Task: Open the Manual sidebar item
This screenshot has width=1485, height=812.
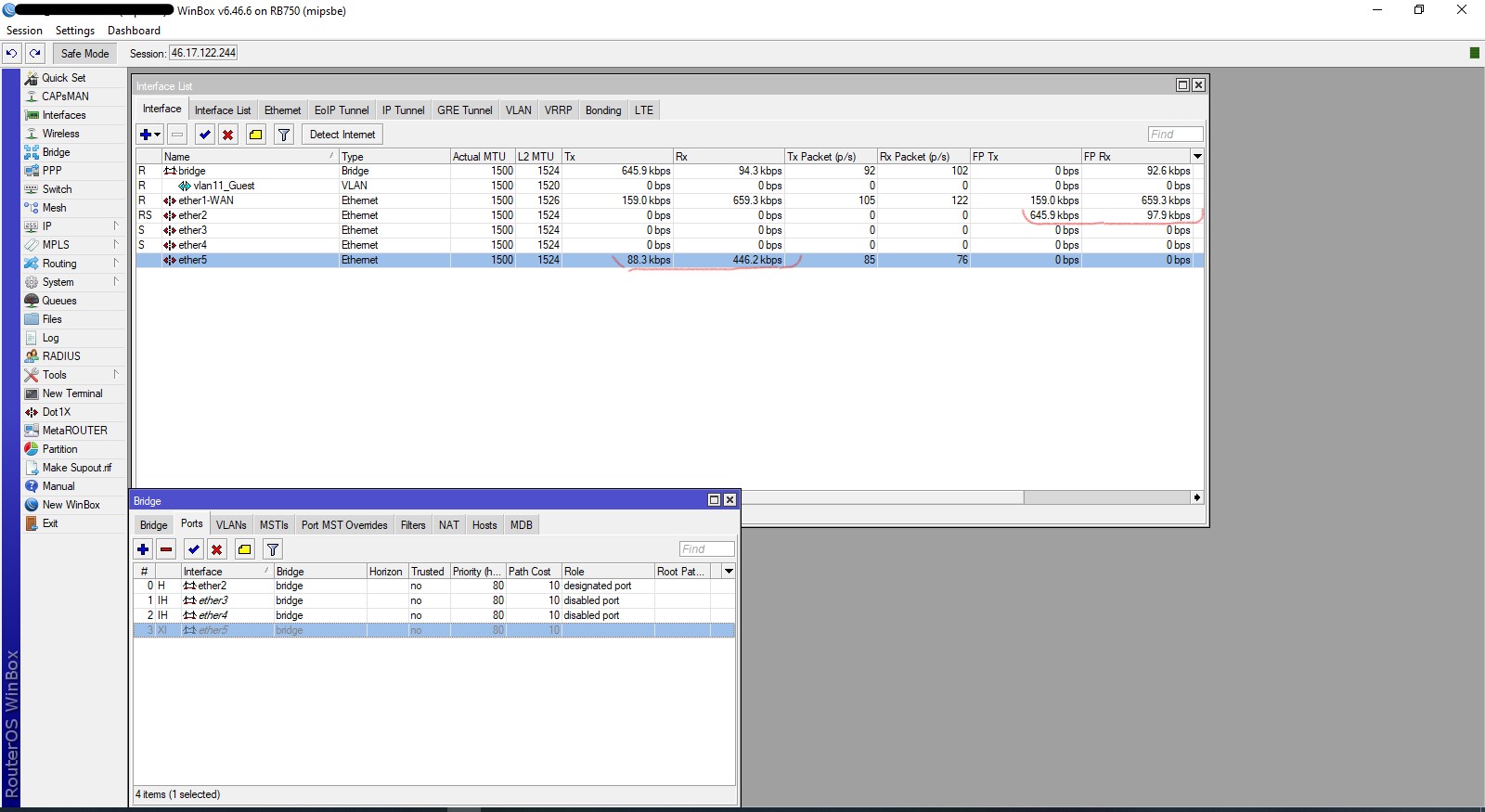Action: pyautogui.click(x=58, y=486)
